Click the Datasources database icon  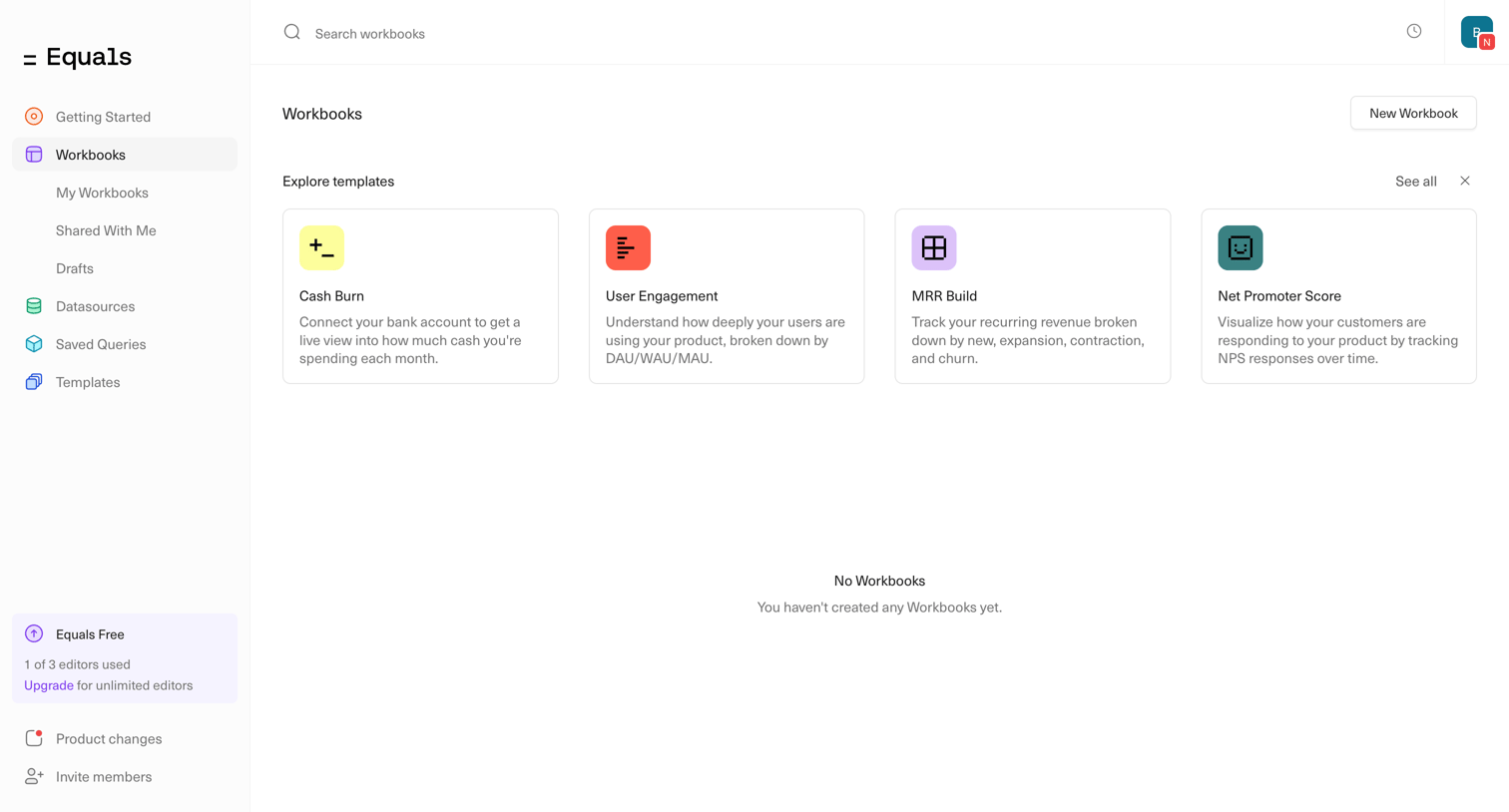(34, 306)
